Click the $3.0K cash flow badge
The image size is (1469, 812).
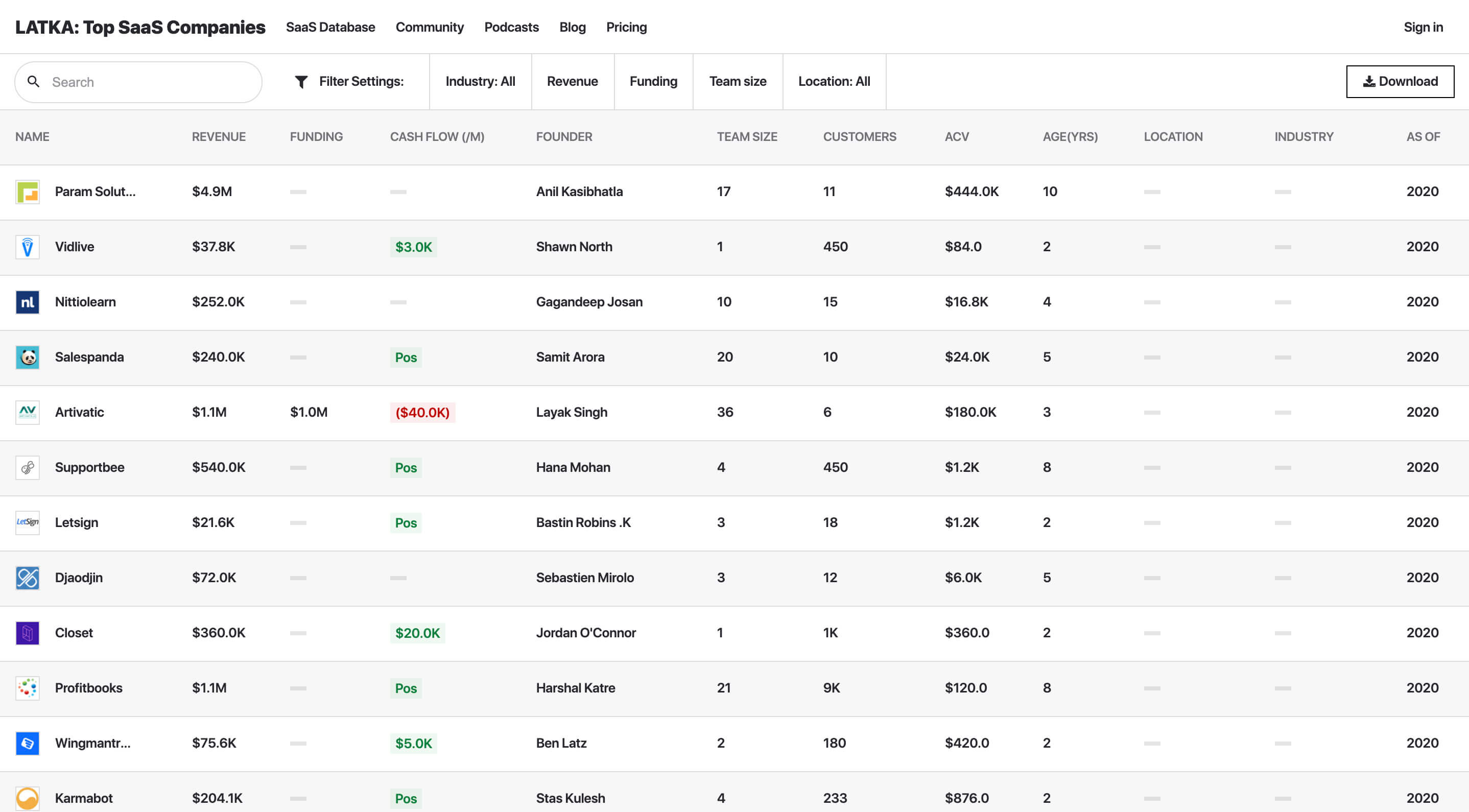(x=413, y=248)
